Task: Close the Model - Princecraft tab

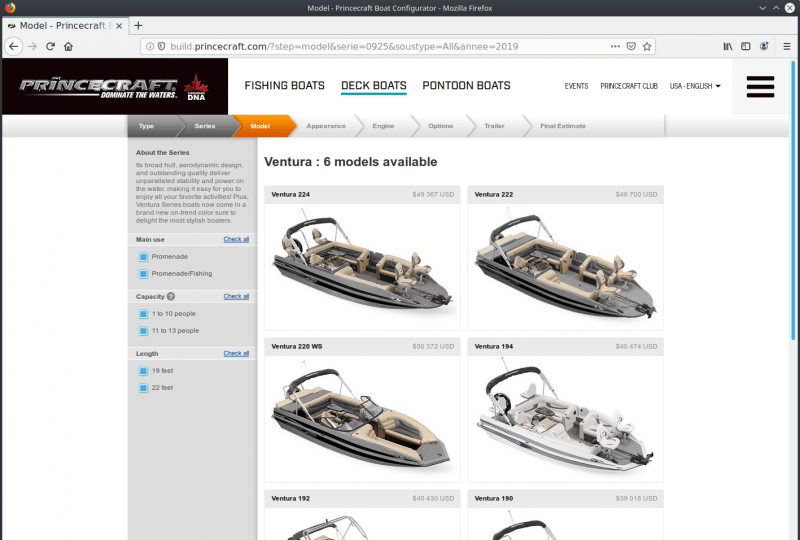Action: (119, 26)
